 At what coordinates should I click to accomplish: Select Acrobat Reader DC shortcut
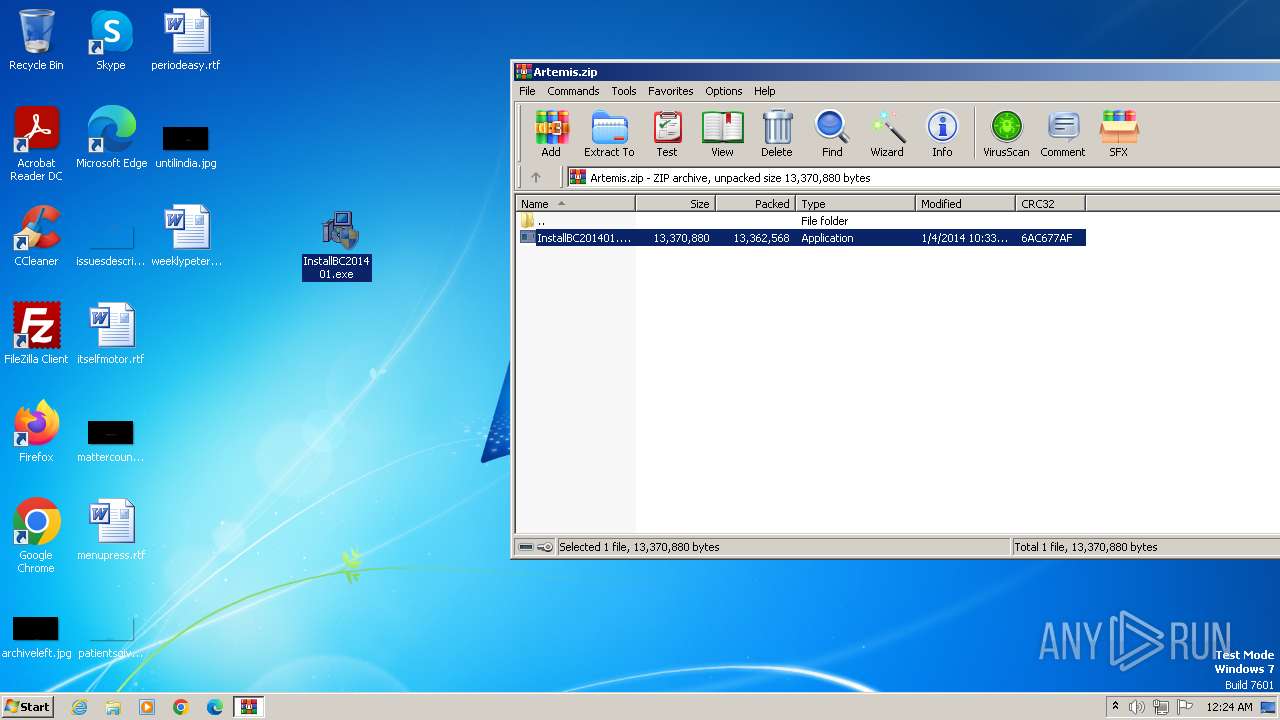[x=36, y=144]
